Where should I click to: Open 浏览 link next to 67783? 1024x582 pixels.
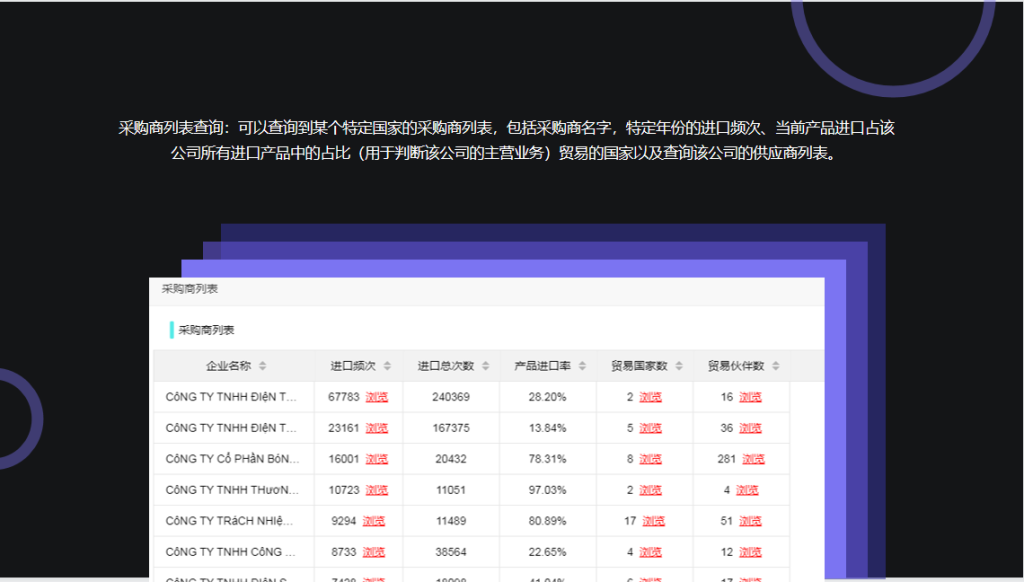[377, 397]
